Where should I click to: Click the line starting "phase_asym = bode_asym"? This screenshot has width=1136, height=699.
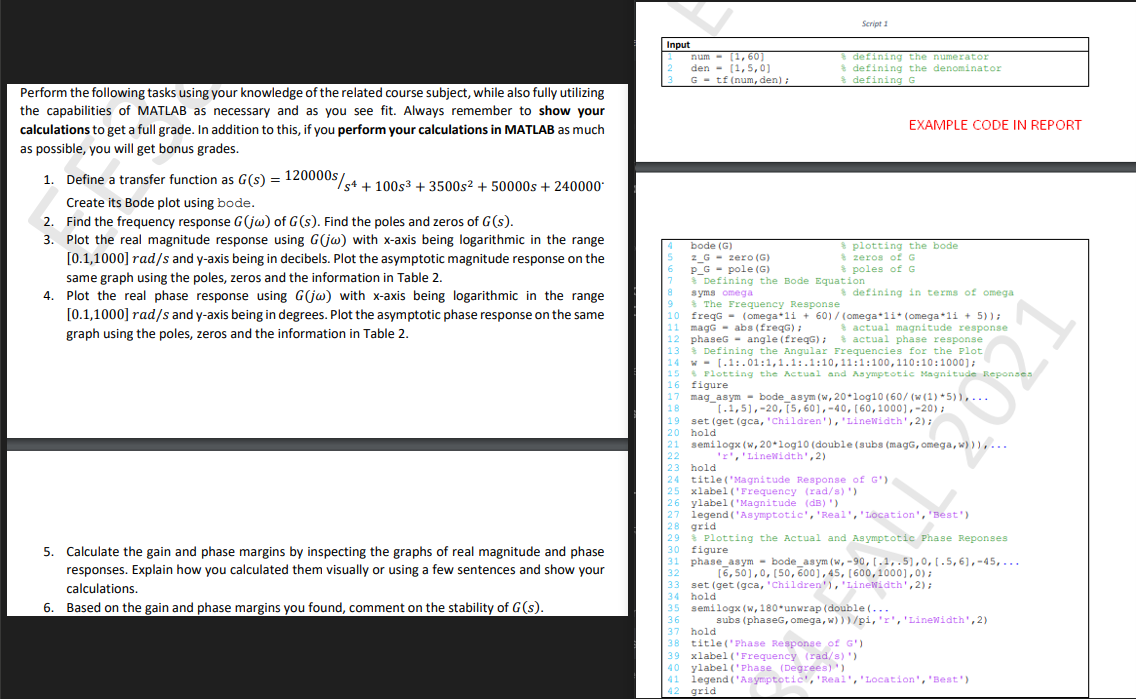click(855, 561)
